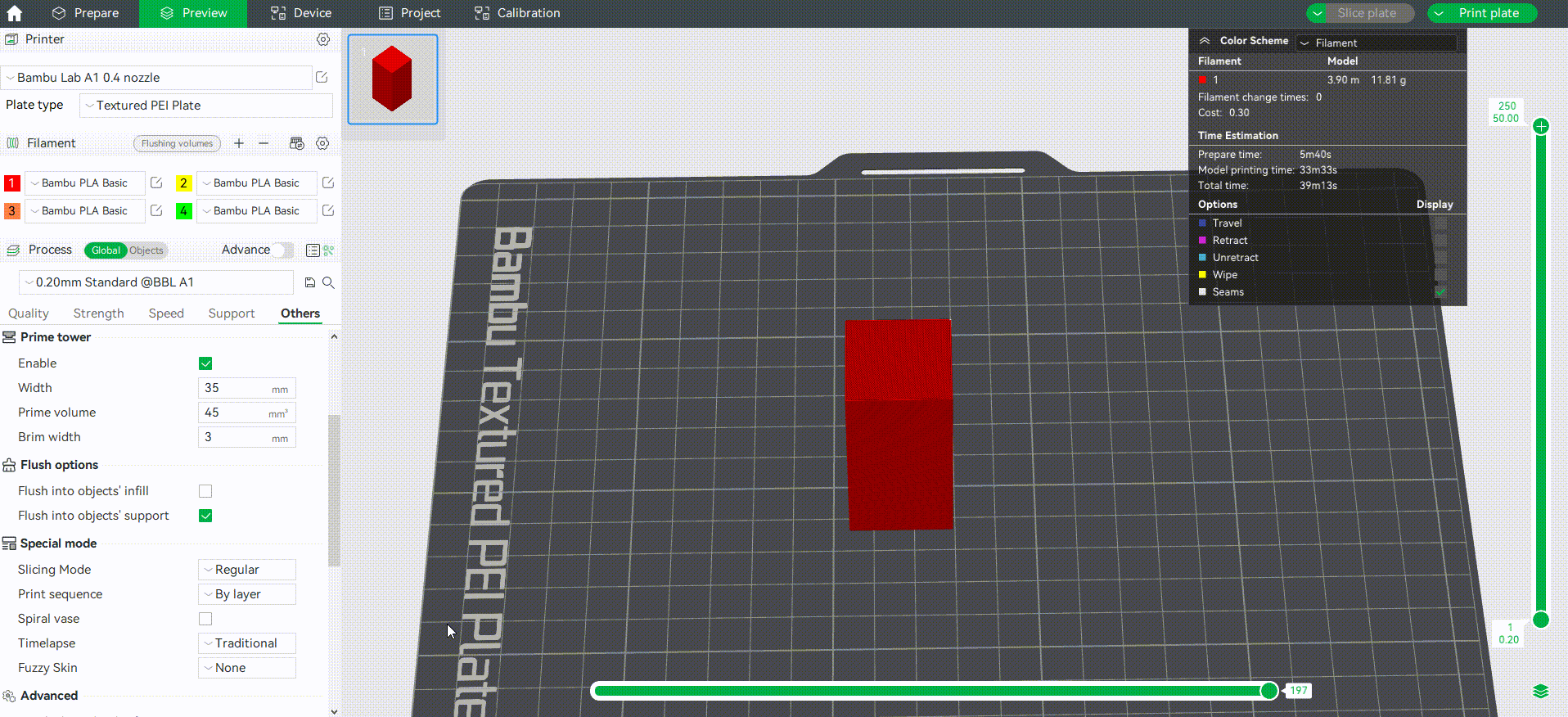Switch to the Device tab
1568x717 pixels.
coord(301,13)
